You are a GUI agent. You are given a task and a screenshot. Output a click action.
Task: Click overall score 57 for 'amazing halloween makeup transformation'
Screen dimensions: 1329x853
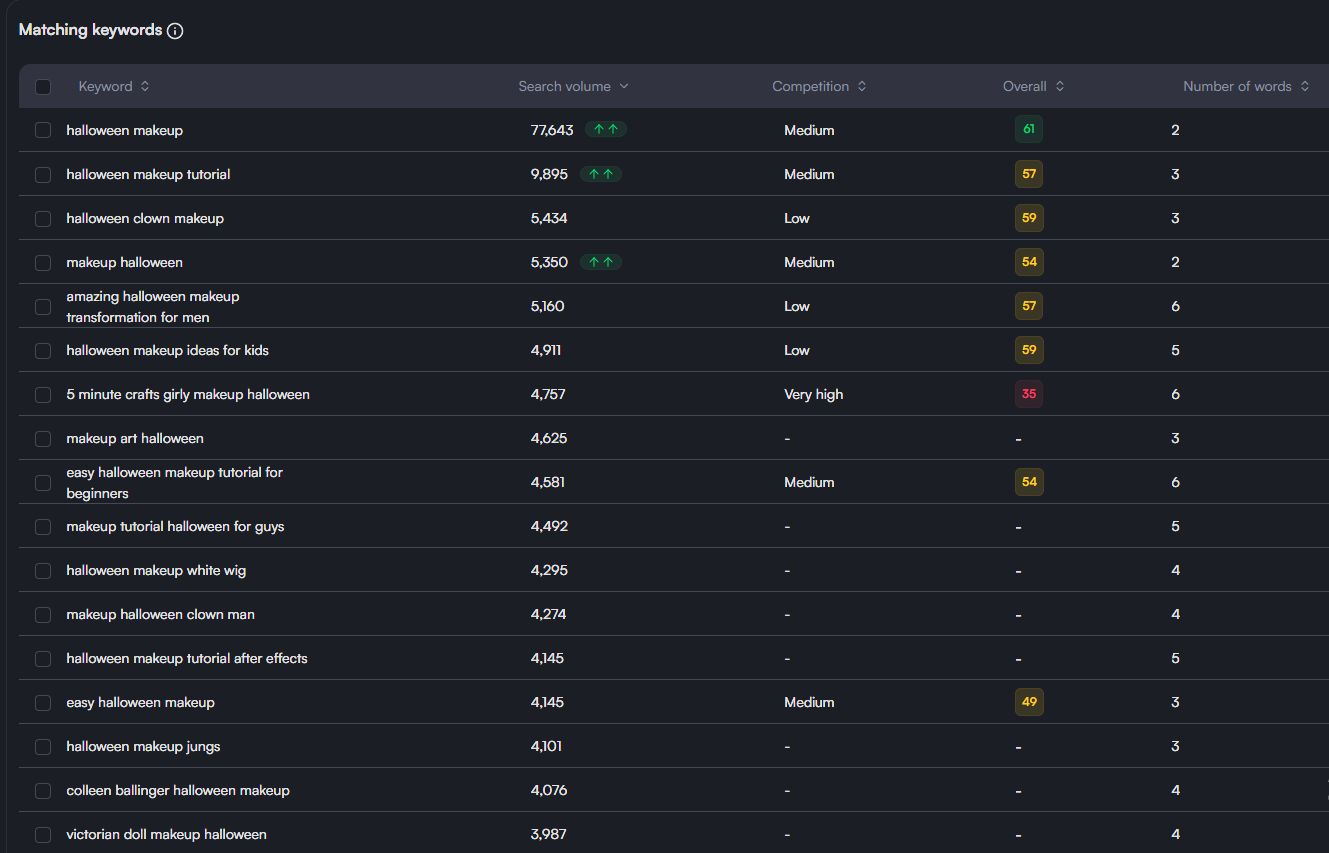[1029, 306]
